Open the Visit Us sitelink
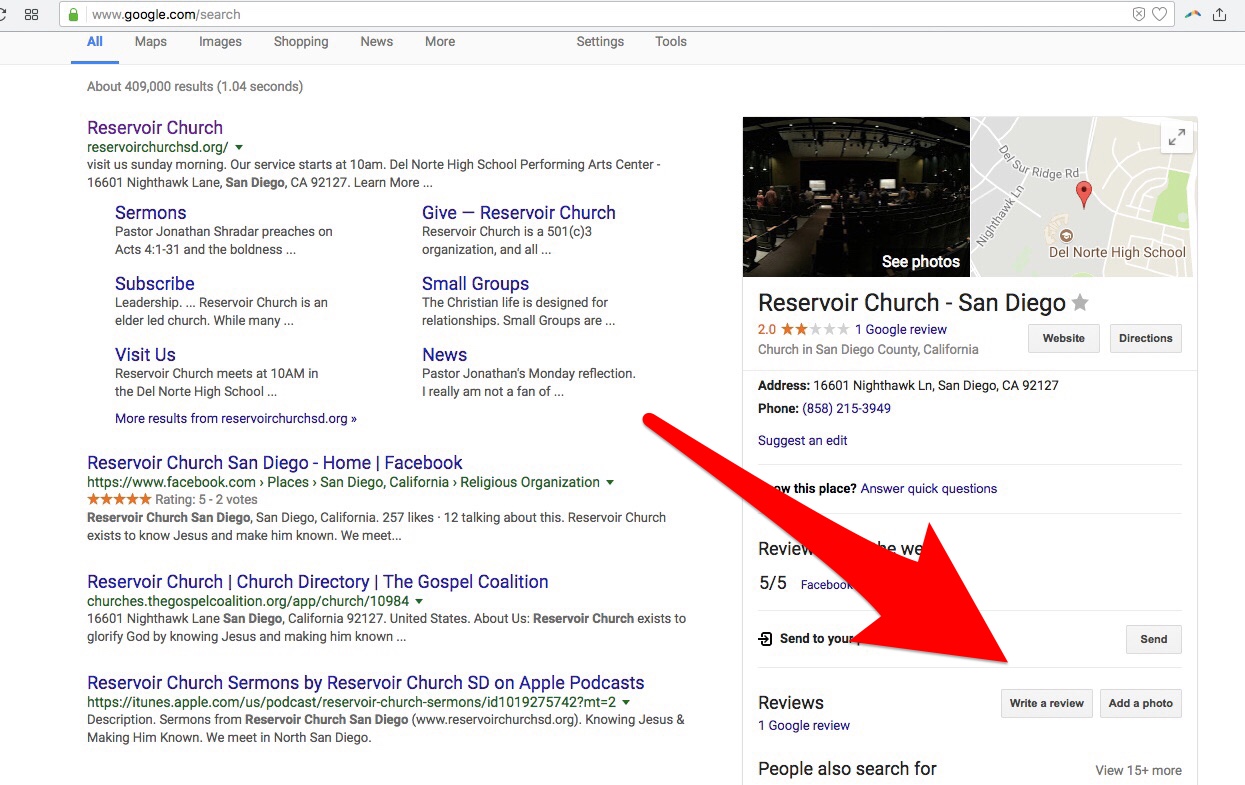The height and width of the screenshot is (785, 1245). pos(145,355)
